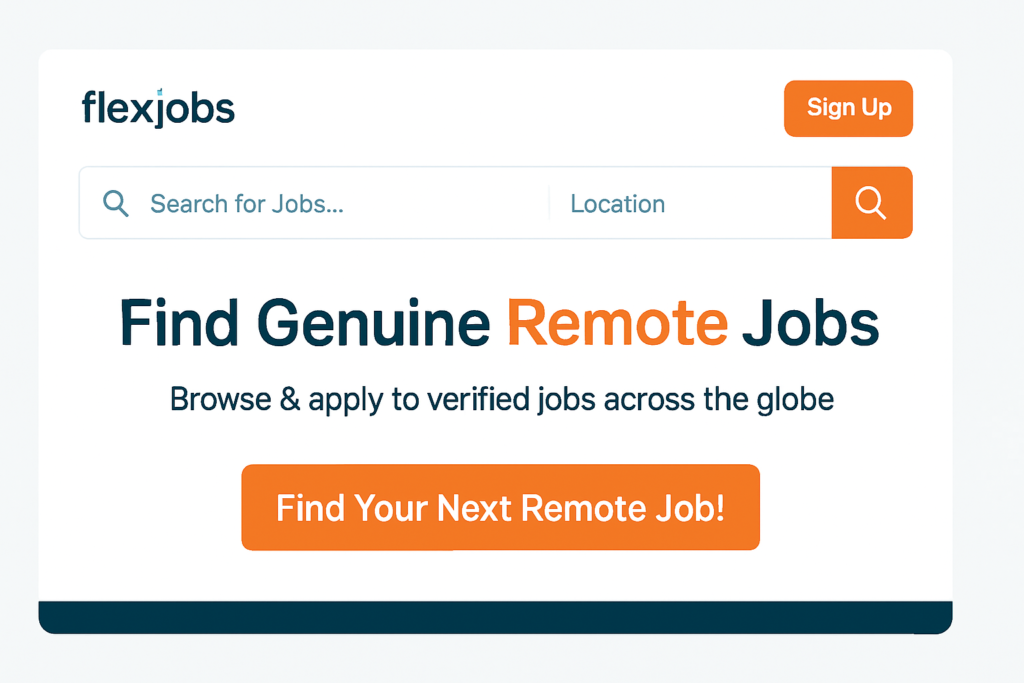Click the orange word Remote in the headline
Screen dimensions: 1024x683
click(617, 323)
